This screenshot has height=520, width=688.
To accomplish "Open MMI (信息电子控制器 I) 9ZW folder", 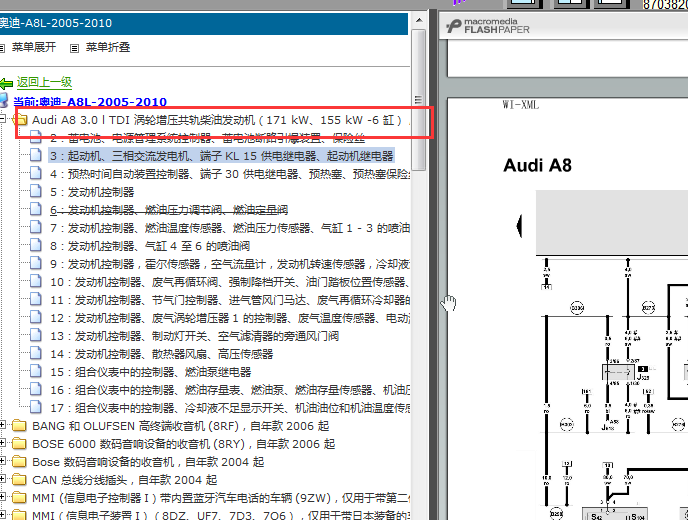I will (x=222, y=498).
